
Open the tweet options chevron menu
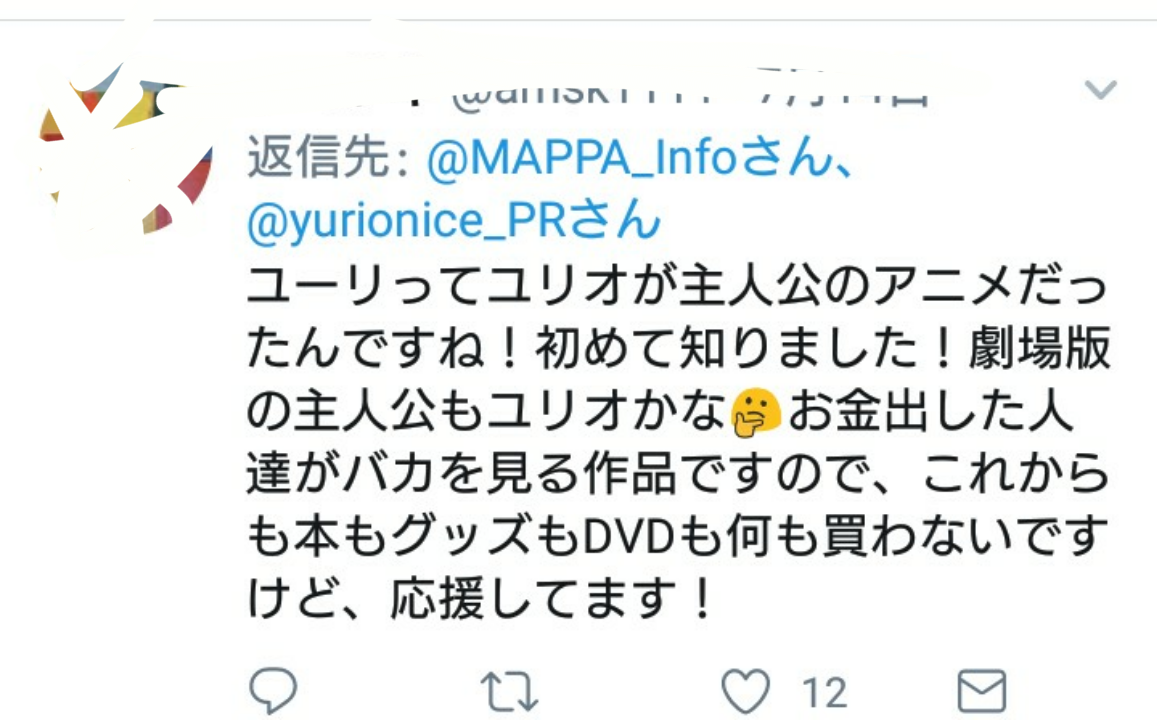(x=1100, y=90)
